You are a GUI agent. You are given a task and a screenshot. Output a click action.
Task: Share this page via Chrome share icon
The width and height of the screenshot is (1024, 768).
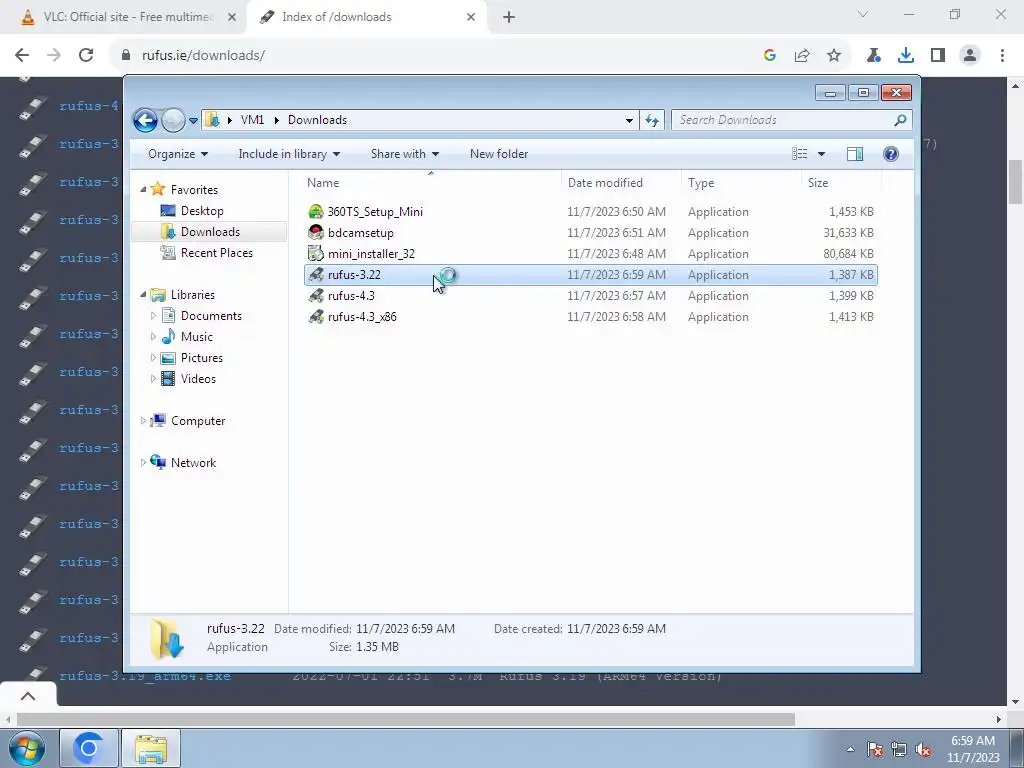tap(802, 56)
